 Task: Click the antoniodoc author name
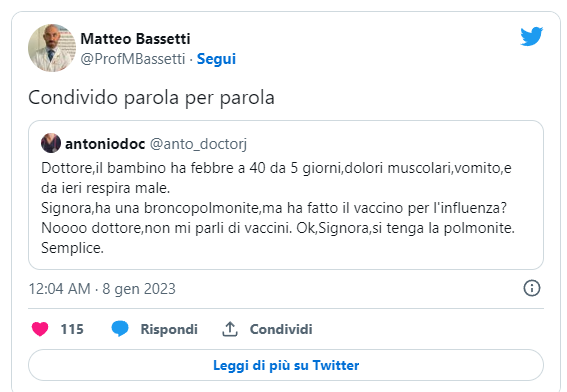105,144
